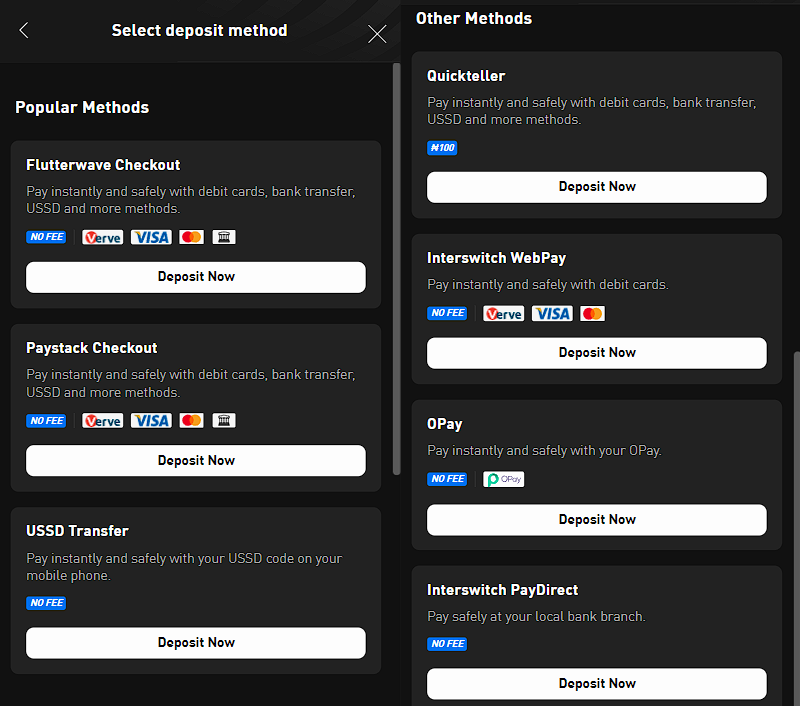
Task: Click the Mastercard icon under Paystack Checkout
Action: coord(191,420)
